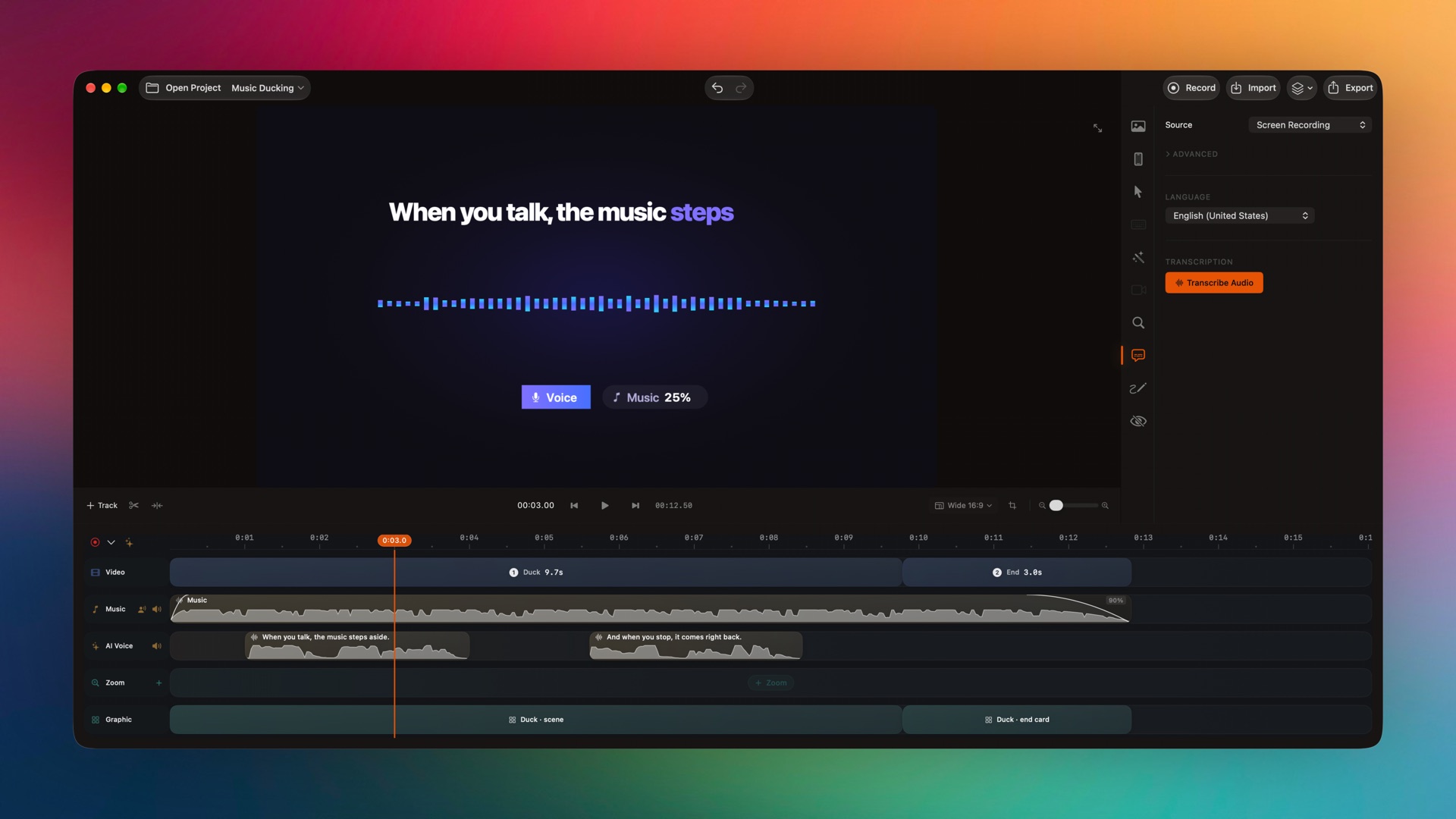Select voice clip 'When you talk, the music steps aside.'
The width and height of the screenshot is (1456, 819).
(x=357, y=646)
